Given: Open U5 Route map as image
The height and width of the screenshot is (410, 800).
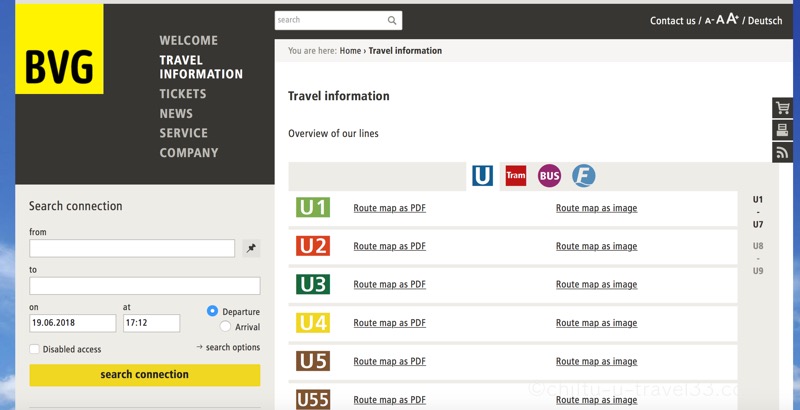Looking at the screenshot, I should click(596, 362).
